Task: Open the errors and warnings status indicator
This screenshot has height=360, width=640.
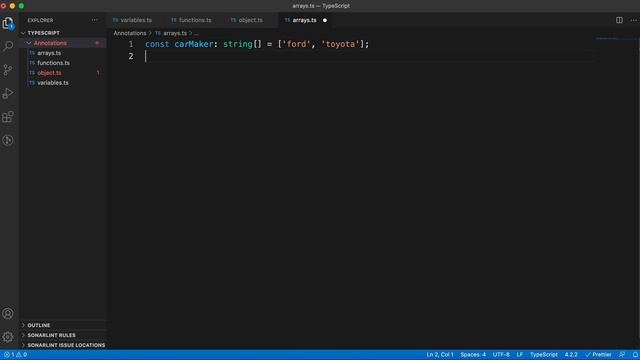Action: point(15,355)
